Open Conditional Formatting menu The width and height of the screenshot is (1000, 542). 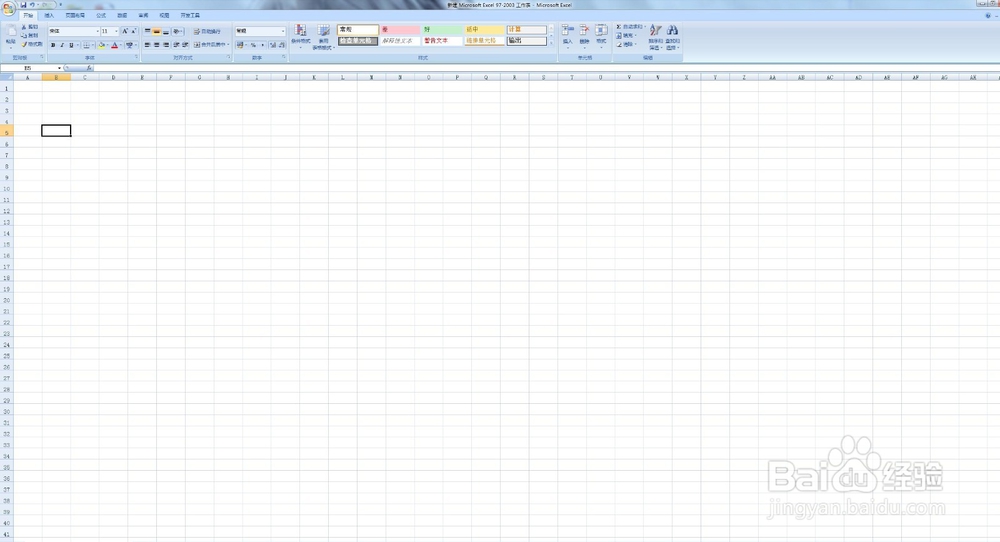(x=300, y=37)
